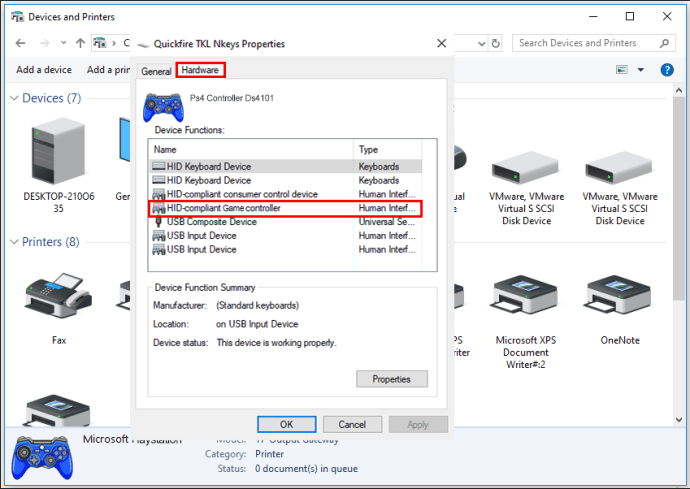The width and height of the screenshot is (690, 489).
Task: Cancel the properties dialog
Action: pyautogui.click(x=352, y=424)
